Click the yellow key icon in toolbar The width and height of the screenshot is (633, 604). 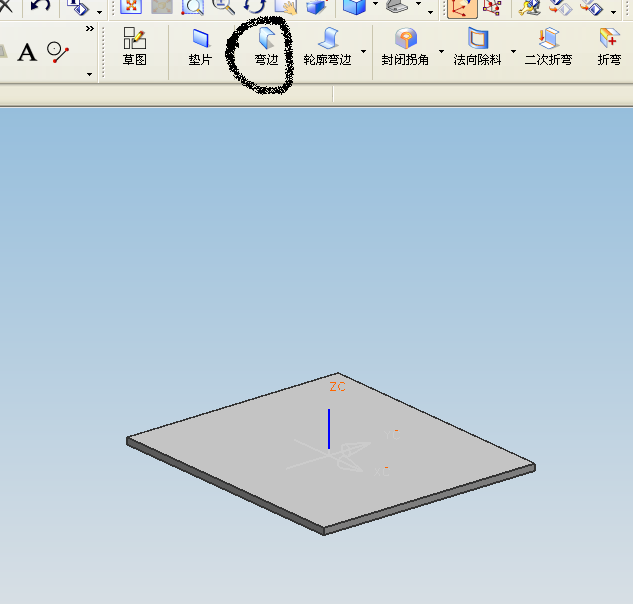[x=529, y=7]
